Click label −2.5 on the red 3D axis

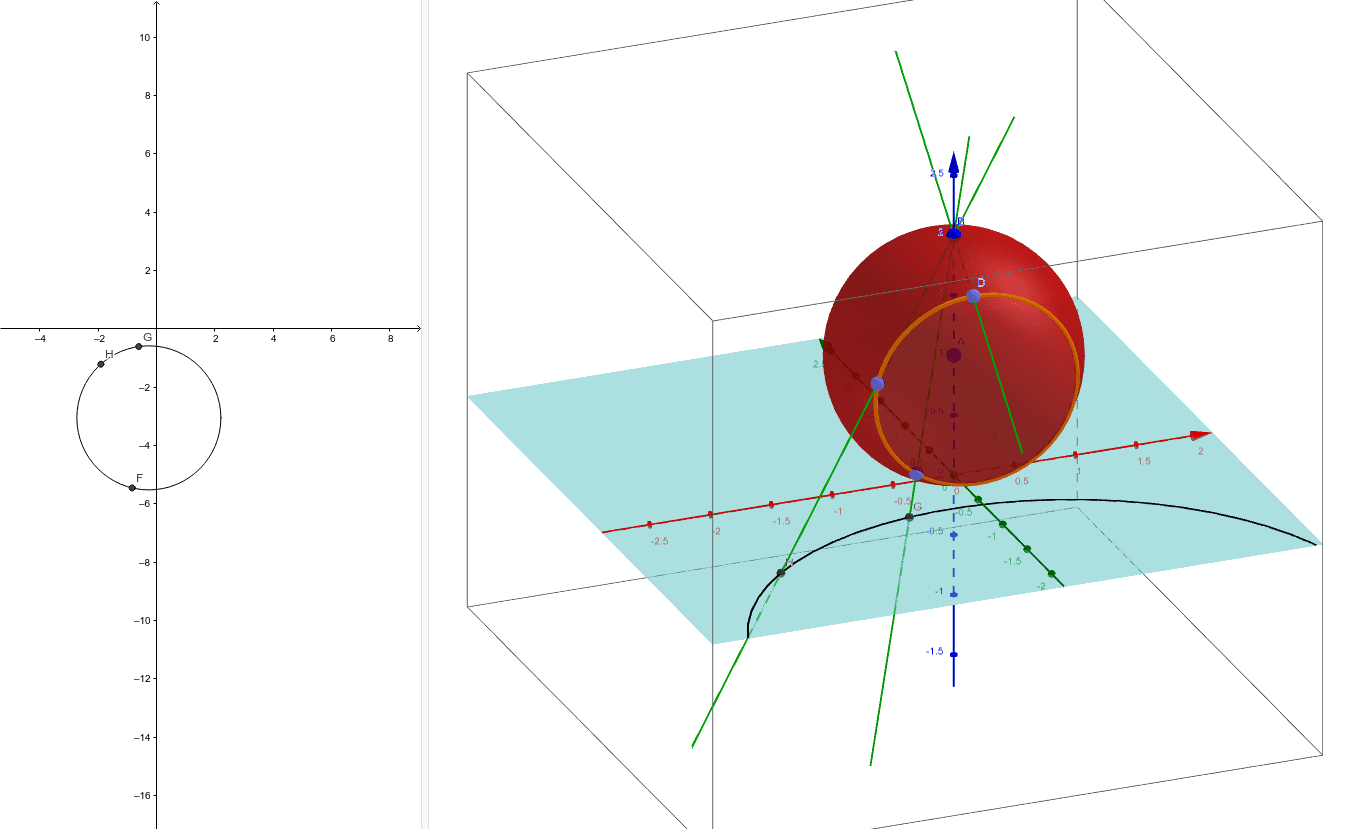(659, 541)
